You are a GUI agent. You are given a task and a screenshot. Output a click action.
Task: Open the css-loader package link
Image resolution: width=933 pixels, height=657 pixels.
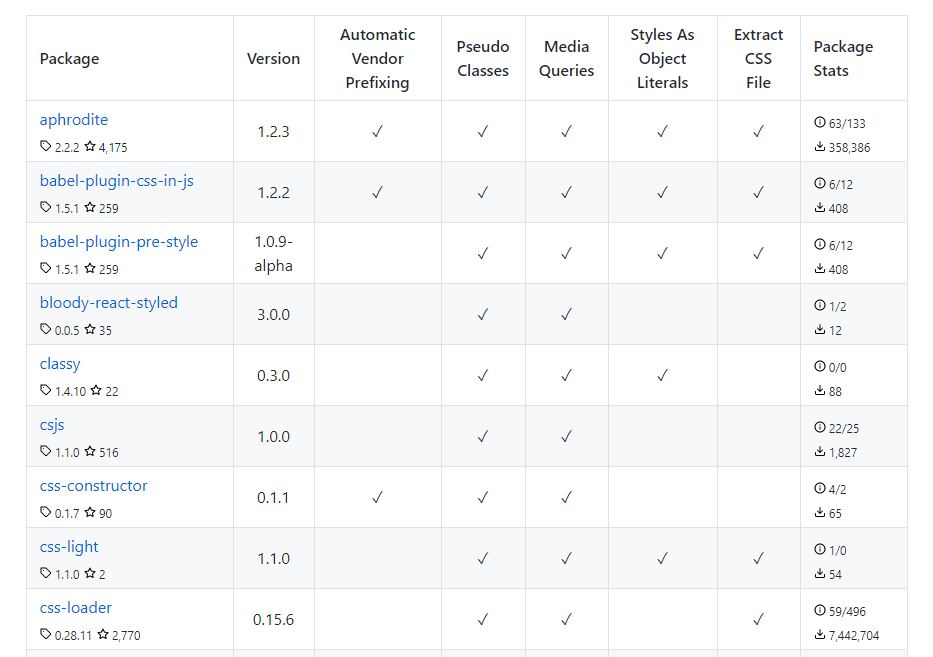click(x=76, y=608)
